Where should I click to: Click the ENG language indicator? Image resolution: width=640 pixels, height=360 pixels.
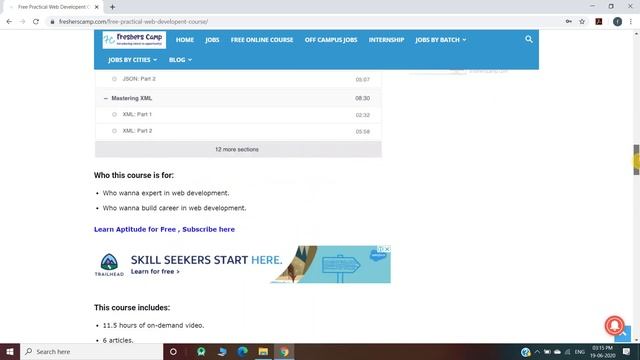[x=580, y=352]
